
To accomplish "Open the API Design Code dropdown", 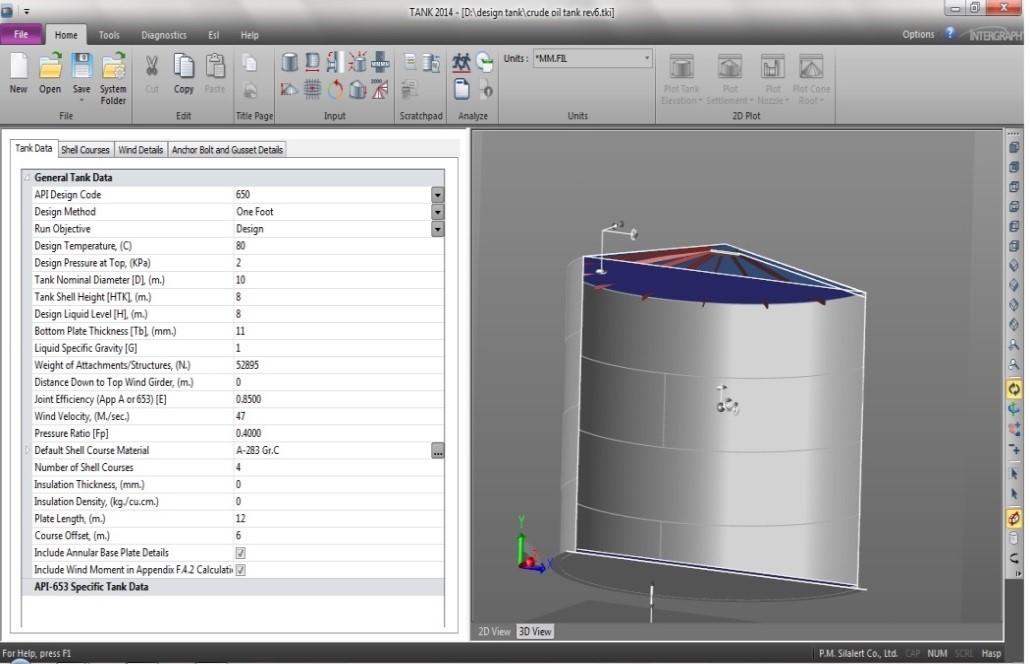I will pyautogui.click(x=437, y=195).
